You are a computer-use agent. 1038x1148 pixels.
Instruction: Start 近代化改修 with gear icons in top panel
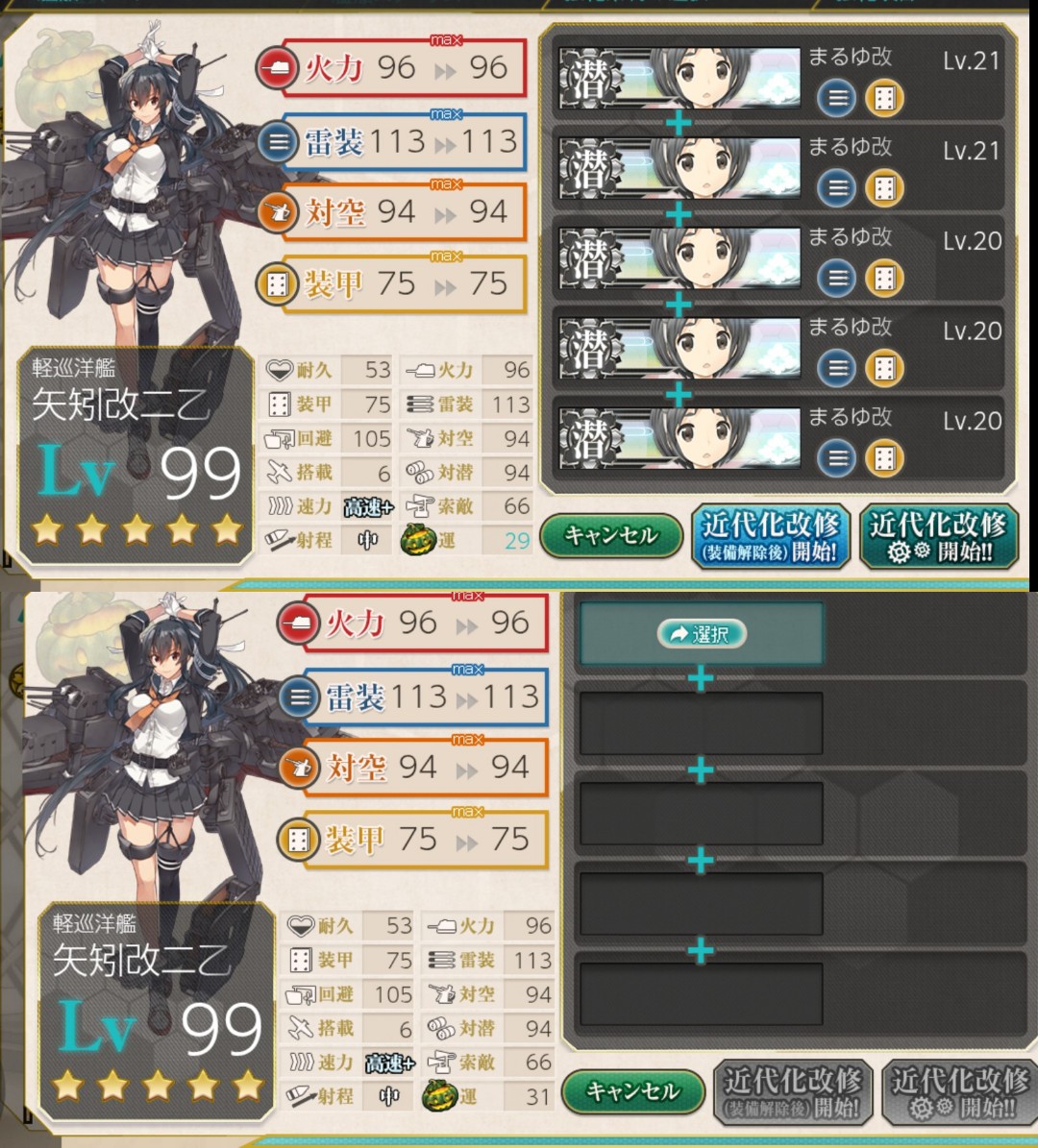tap(938, 537)
